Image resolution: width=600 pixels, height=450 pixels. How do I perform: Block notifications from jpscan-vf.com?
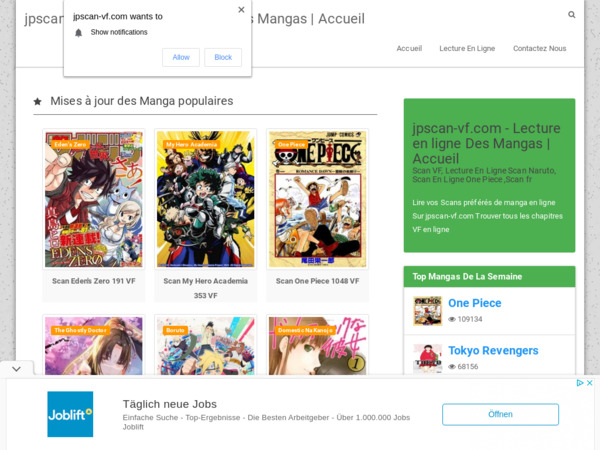[223, 57]
